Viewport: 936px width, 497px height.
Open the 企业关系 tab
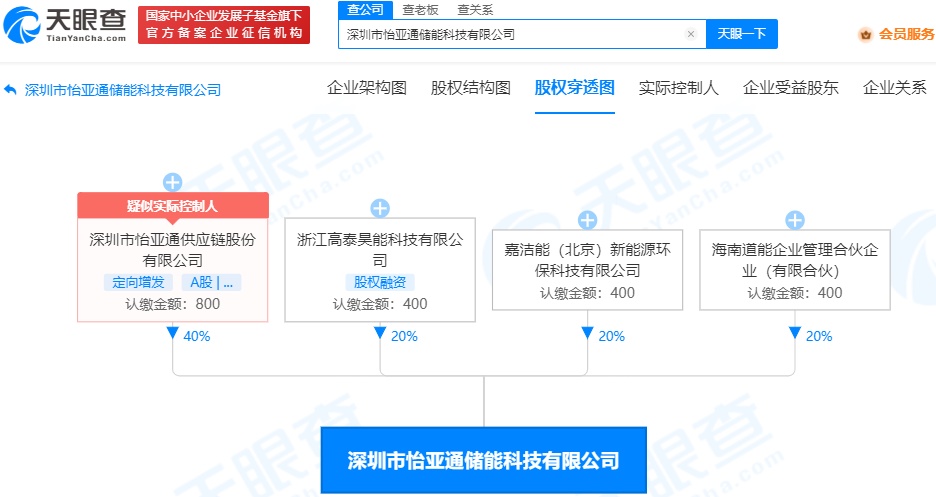click(895, 88)
